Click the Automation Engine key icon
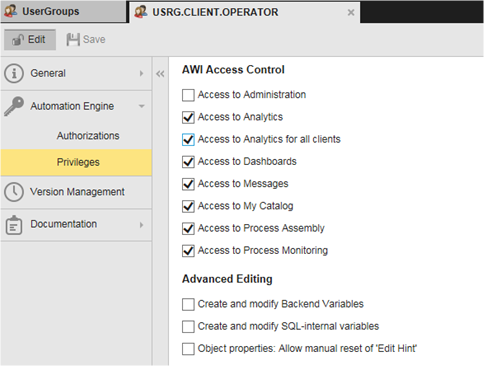The height and width of the screenshot is (366, 484). tap(14, 106)
